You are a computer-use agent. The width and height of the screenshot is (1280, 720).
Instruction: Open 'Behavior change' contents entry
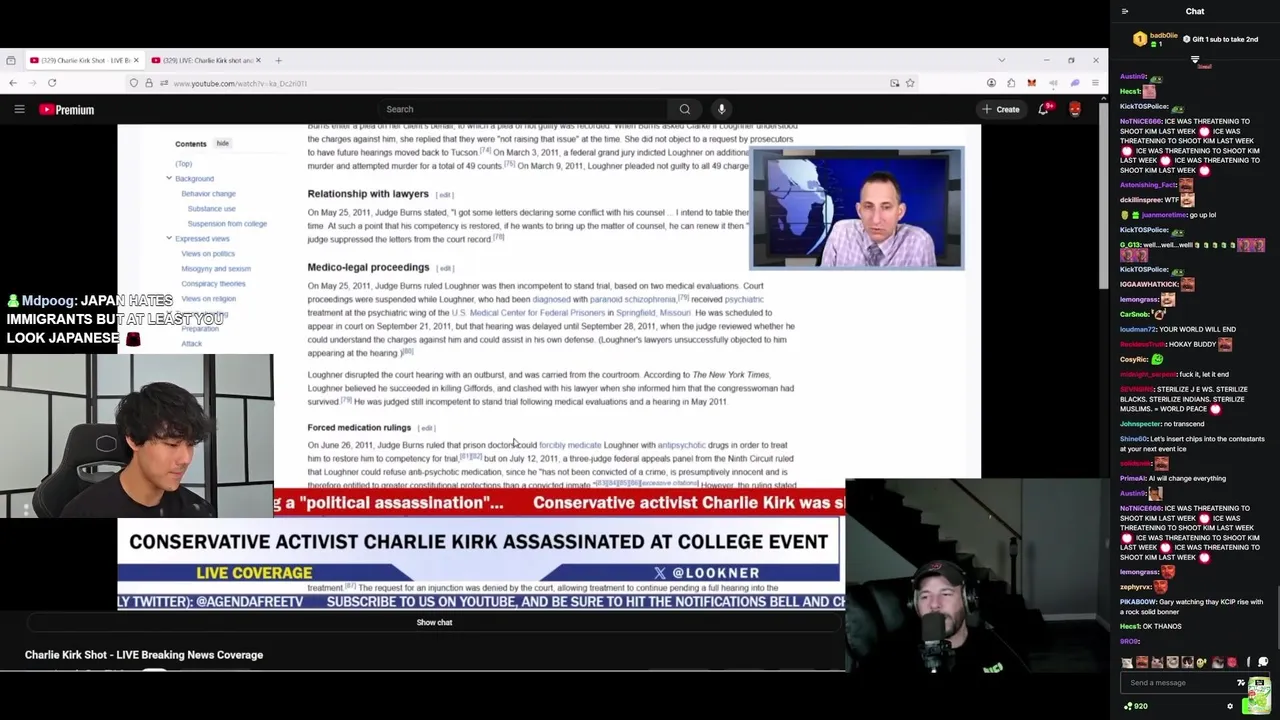(208, 194)
